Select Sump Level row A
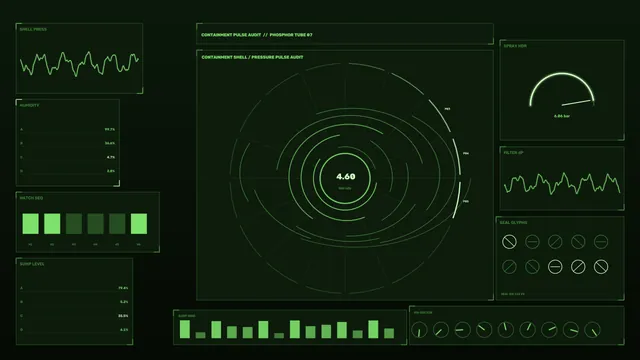This screenshot has height=360, width=640. (74, 288)
